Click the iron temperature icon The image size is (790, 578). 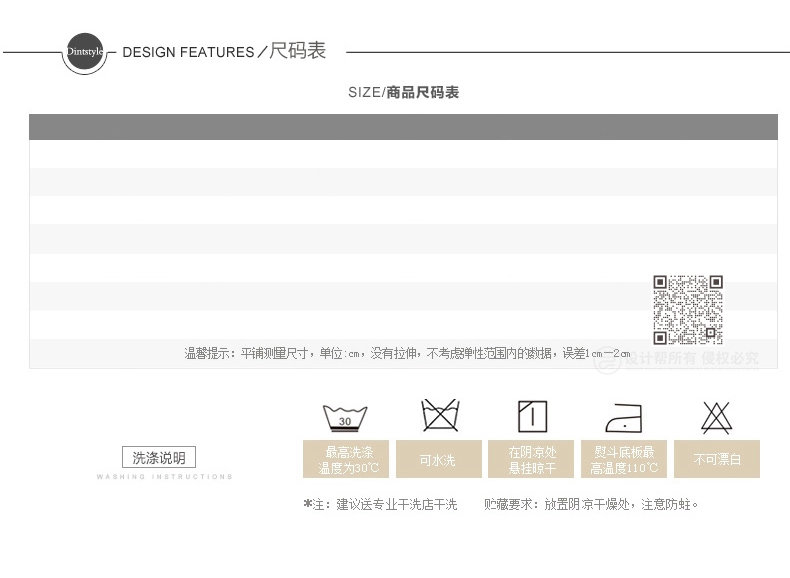(x=623, y=415)
